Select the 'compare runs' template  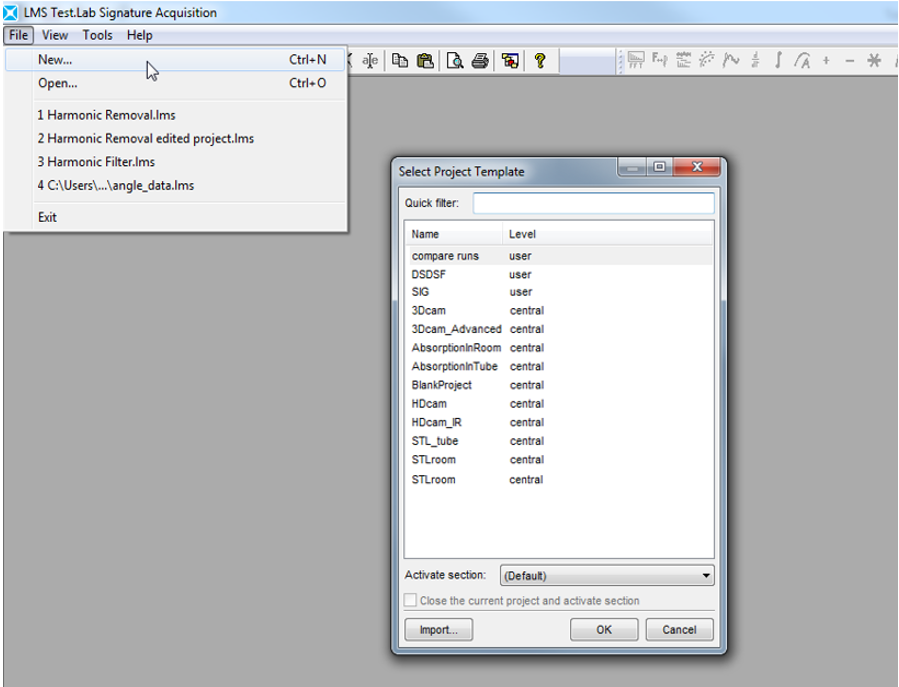[559, 256]
